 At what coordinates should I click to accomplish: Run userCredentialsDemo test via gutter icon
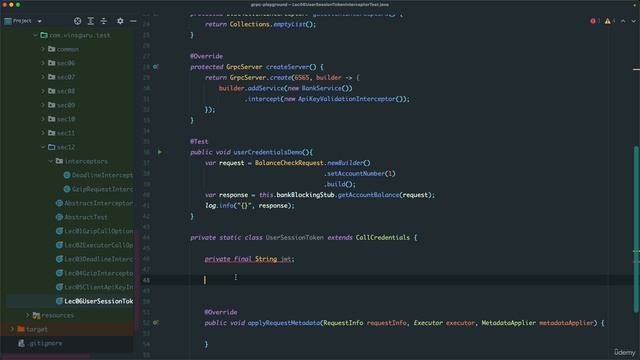tap(160, 152)
